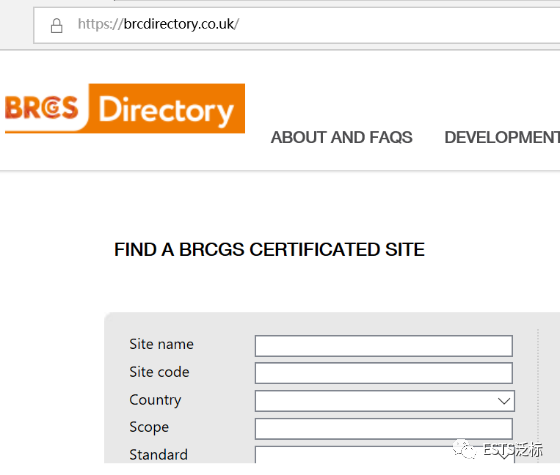The image size is (560, 475).
Task: Expand the Country dropdown chevron arrow
Action: coord(504,401)
